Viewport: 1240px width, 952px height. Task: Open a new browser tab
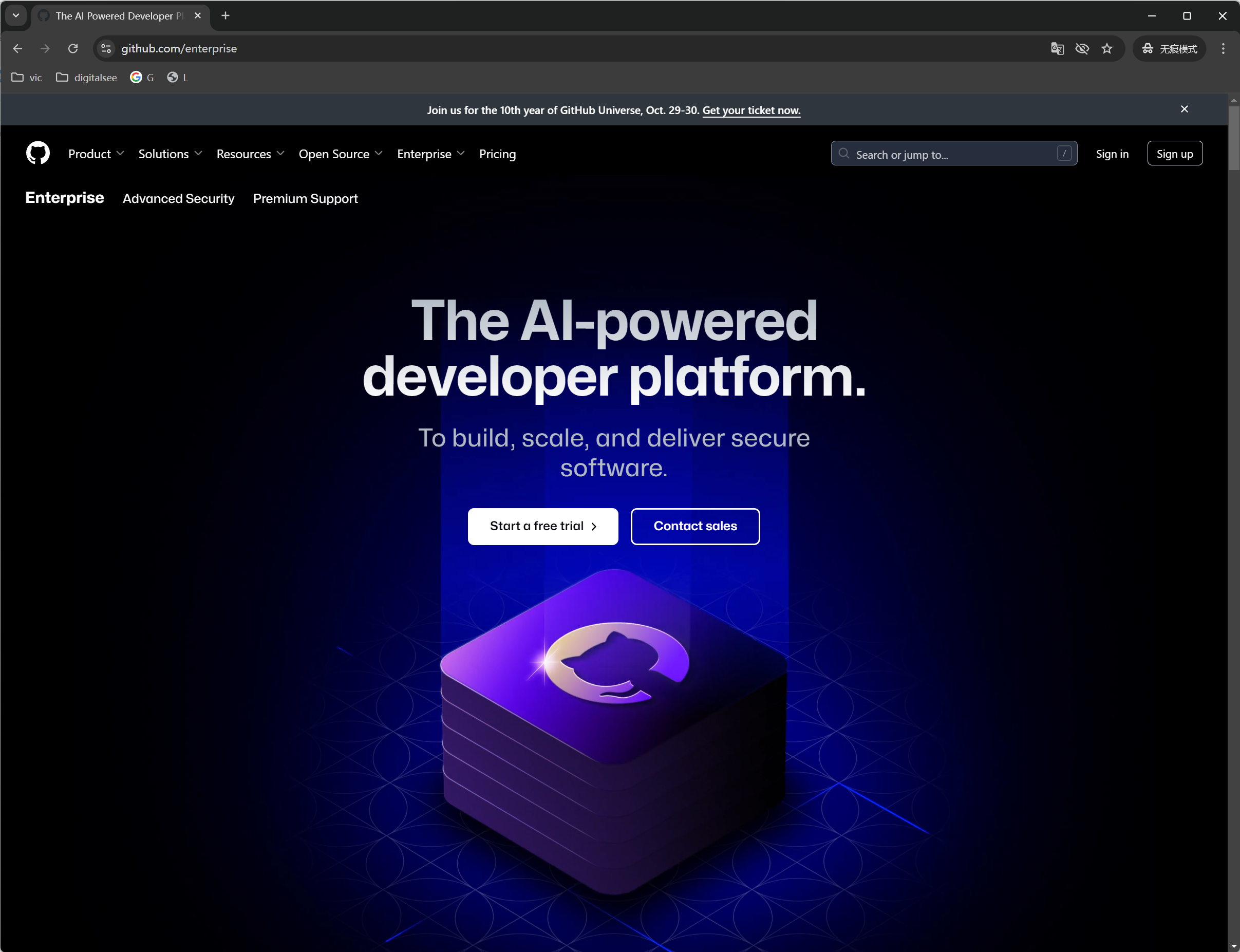pyautogui.click(x=226, y=16)
